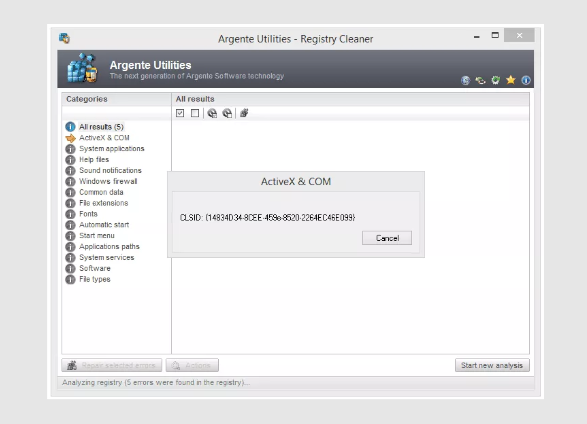Open System services category
This screenshot has height=424, width=587.
coord(106,257)
